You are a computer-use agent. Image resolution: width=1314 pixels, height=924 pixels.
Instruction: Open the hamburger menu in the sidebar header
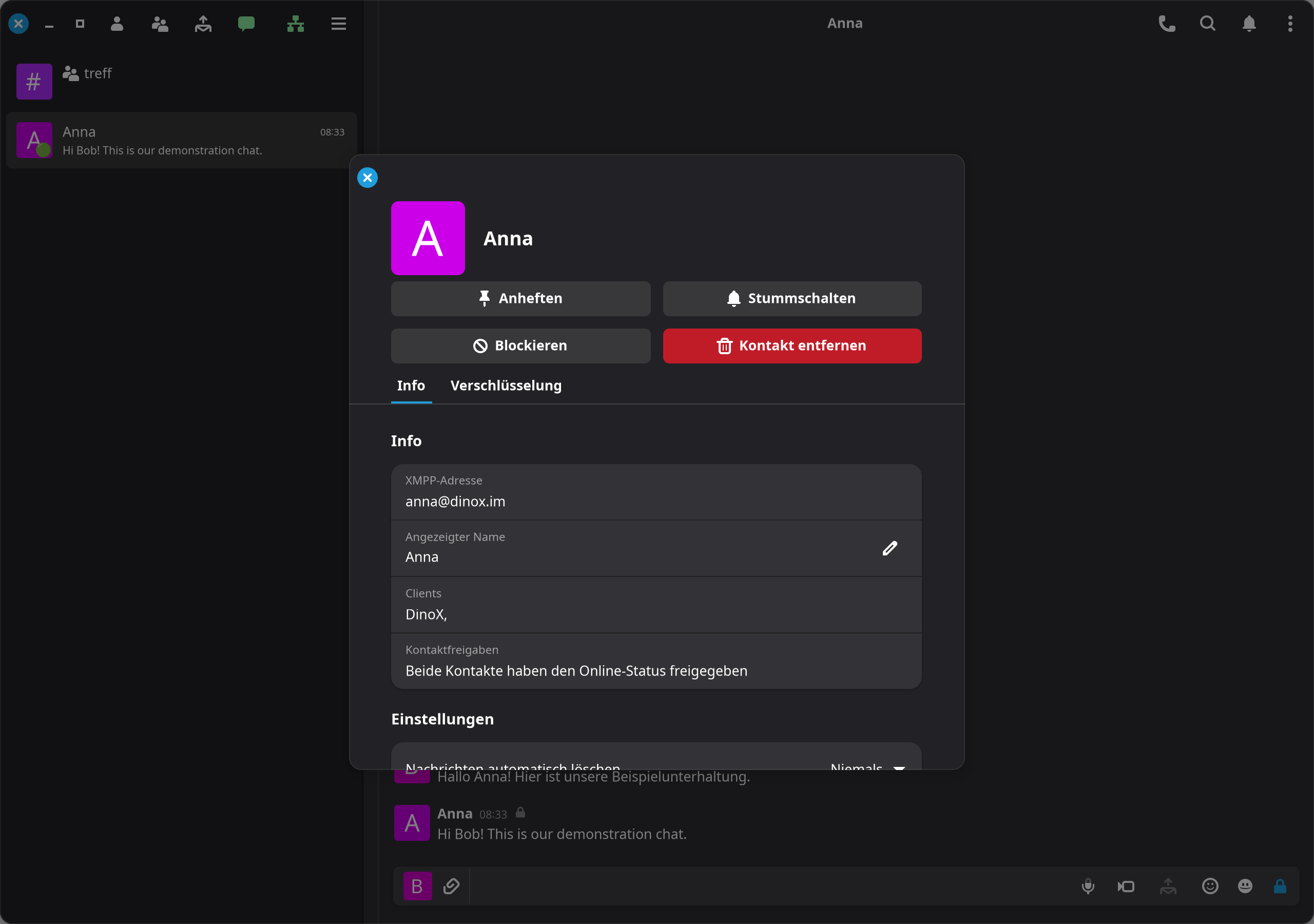339,24
